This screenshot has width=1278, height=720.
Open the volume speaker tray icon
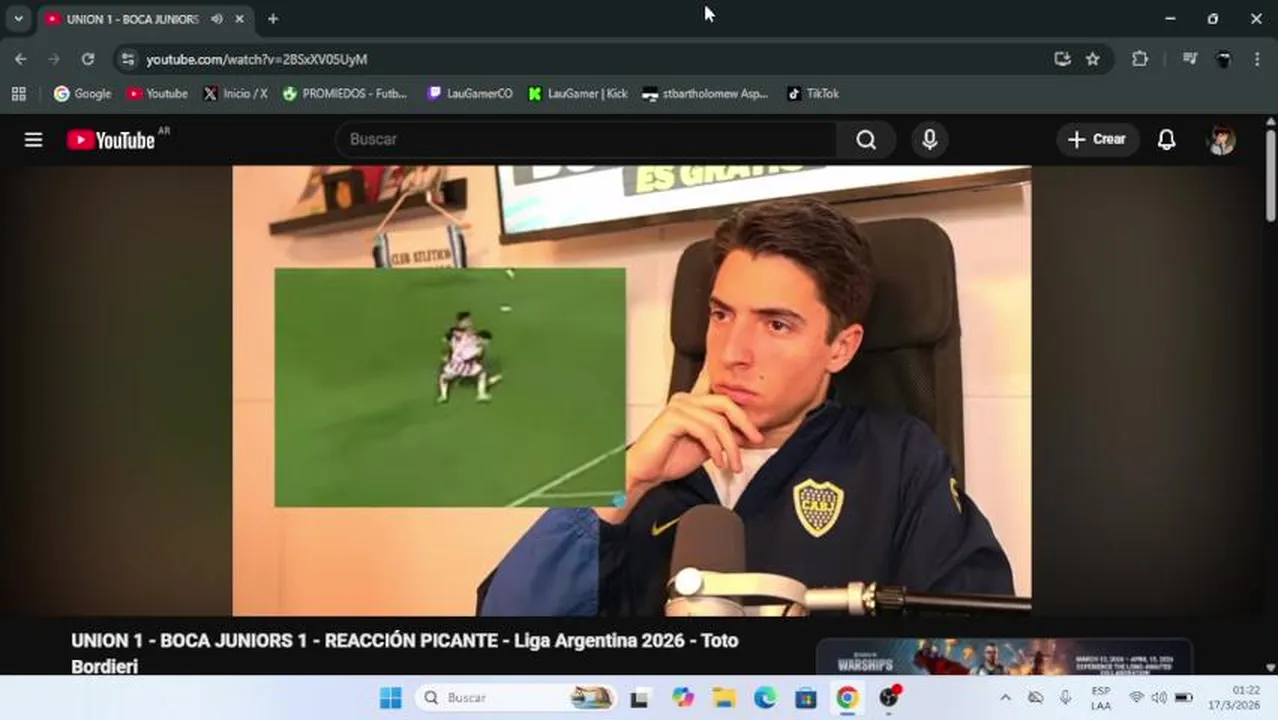click(x=1159, y=698)
